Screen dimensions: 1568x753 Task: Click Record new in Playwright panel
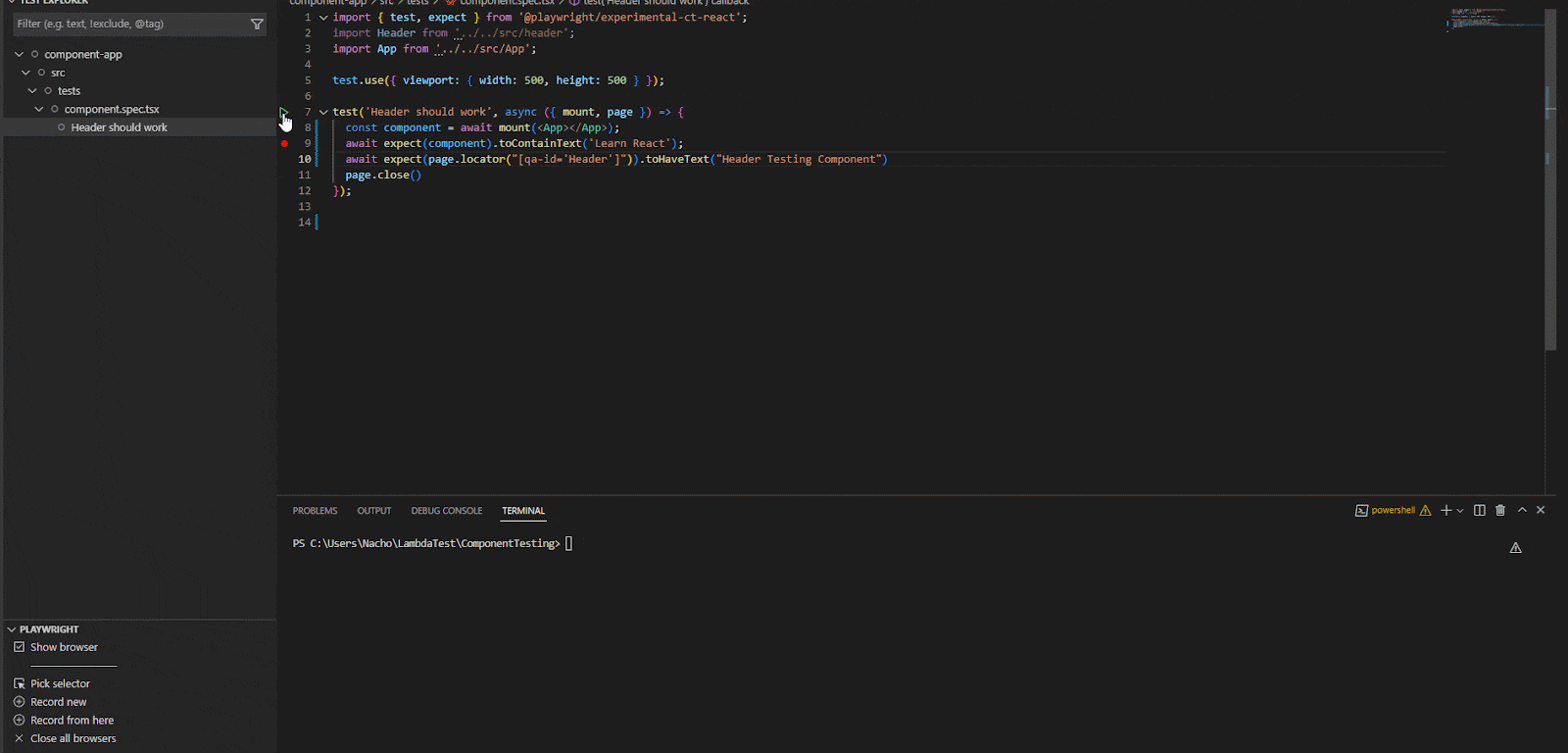coord(58,703)
